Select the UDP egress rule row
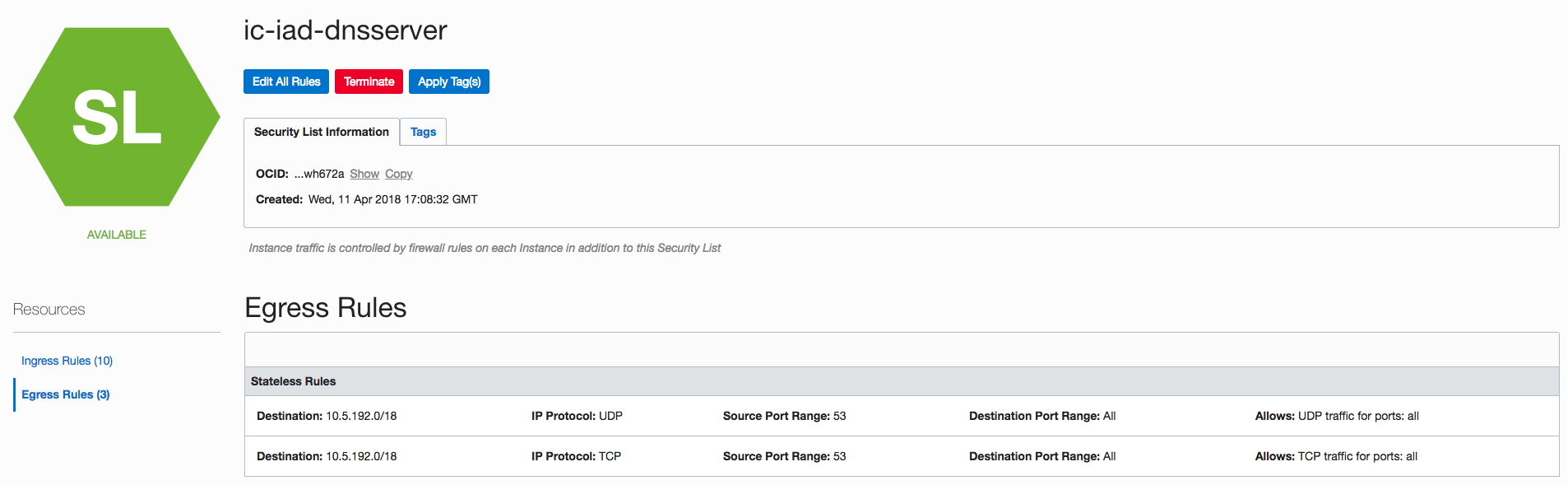This screenshot has height=485, width=1568. pyautogui.click(x=901, y=416)
